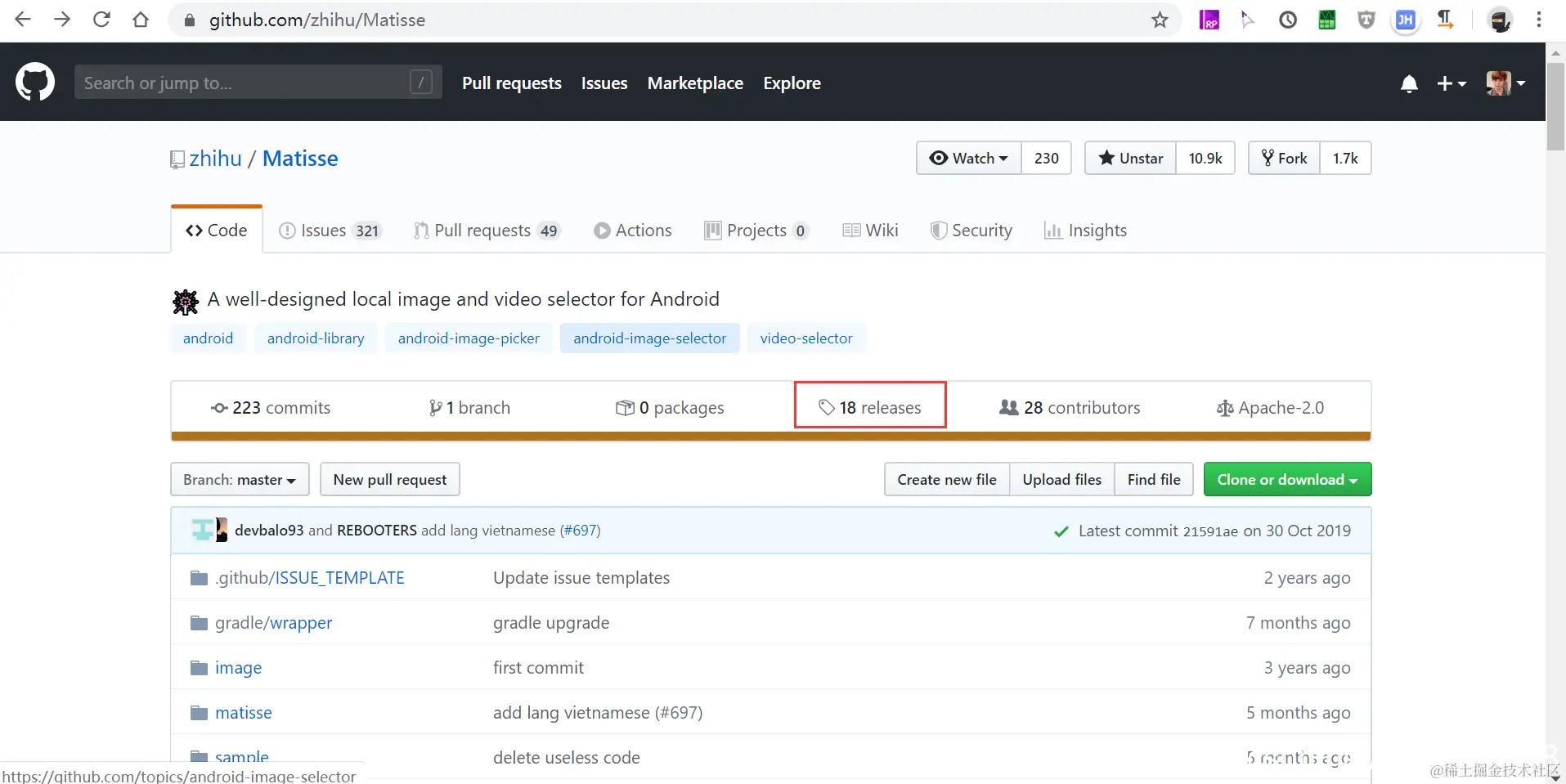The width and height of the screenshot is (1566, 784).
Task: Open the repository Pull requests tab
Action: (487, 231)
